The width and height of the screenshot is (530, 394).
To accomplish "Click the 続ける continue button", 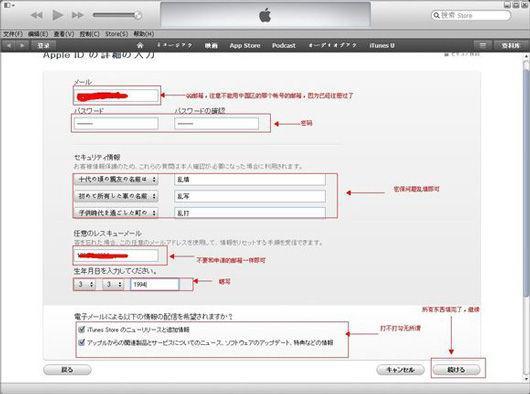I will tap(456, 370).
